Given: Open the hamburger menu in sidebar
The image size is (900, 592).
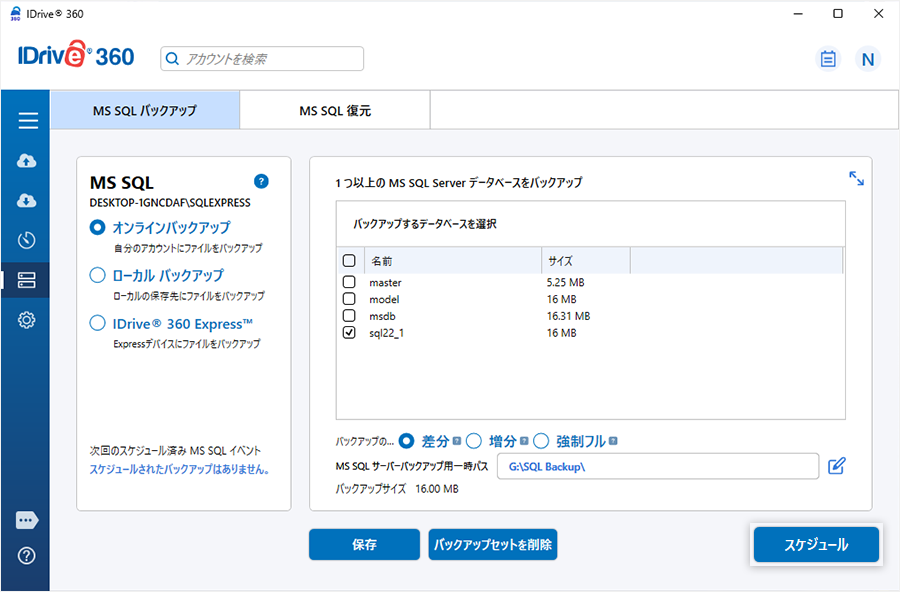Looking at the screenshot, I should (27, 121).
